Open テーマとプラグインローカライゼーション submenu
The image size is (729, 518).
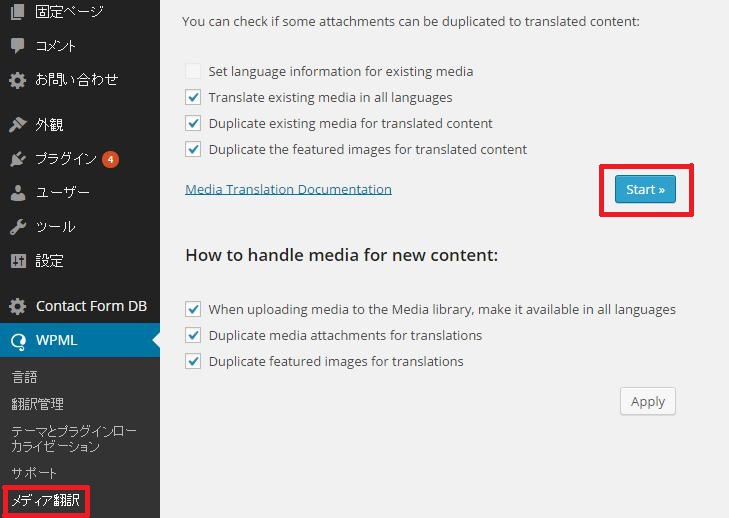pyautogui.click(x=73, y=438)
